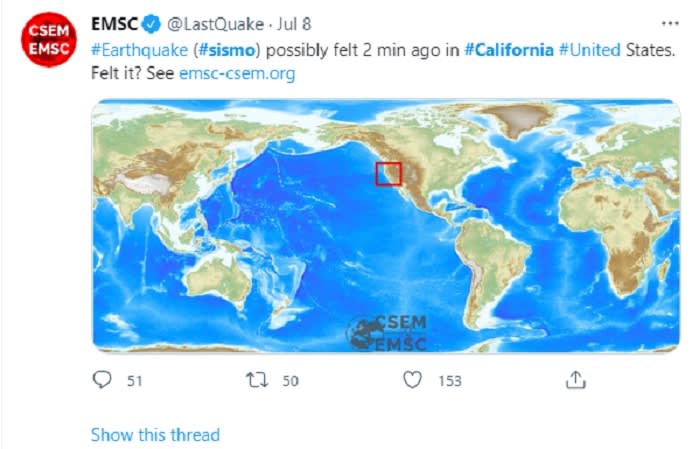Open the tweet's more options menu
Screen dimensions: 700x449
pyautogui.click(x=669, y=23)
